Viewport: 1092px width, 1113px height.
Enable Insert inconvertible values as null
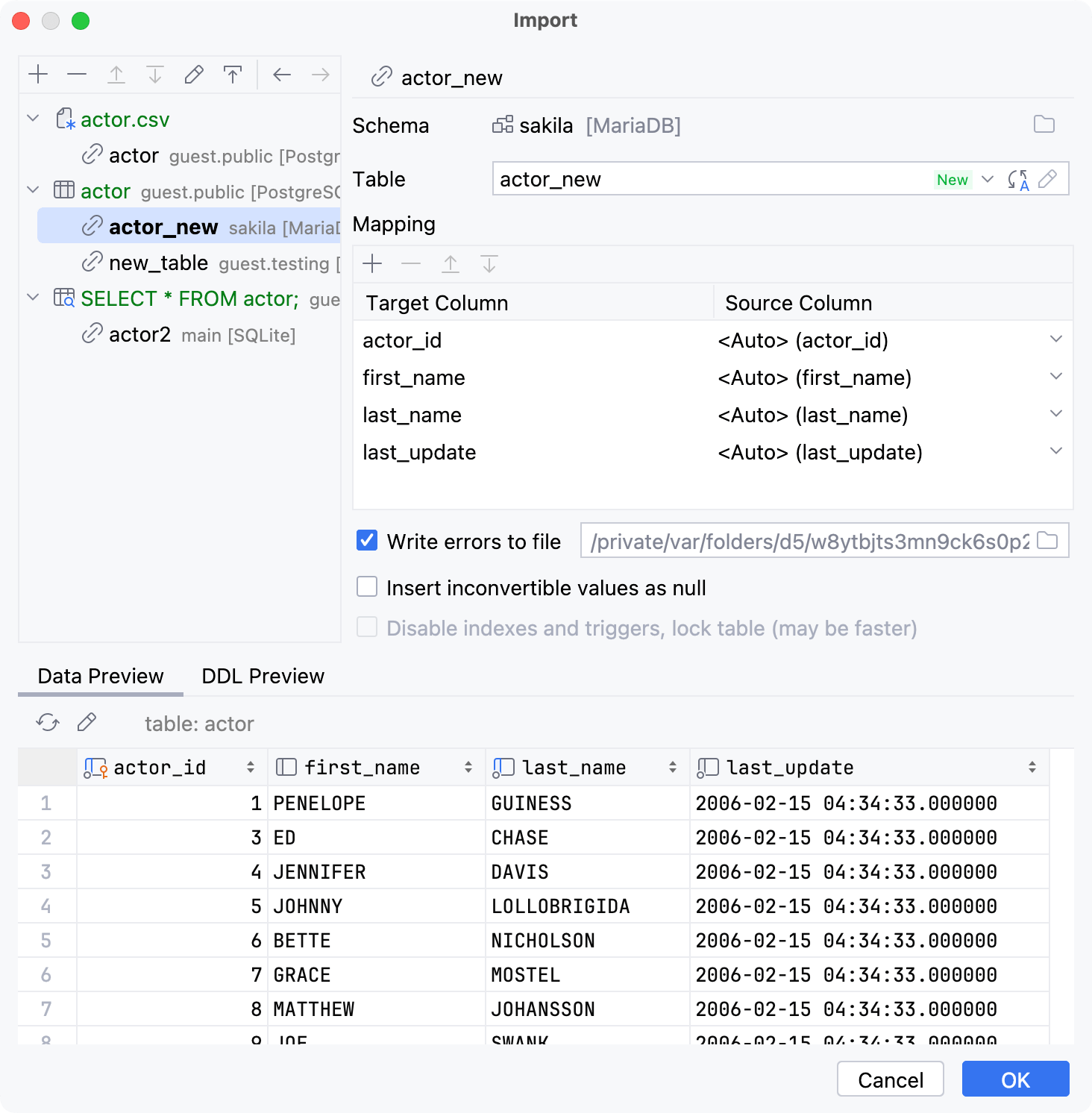[366, 587]
